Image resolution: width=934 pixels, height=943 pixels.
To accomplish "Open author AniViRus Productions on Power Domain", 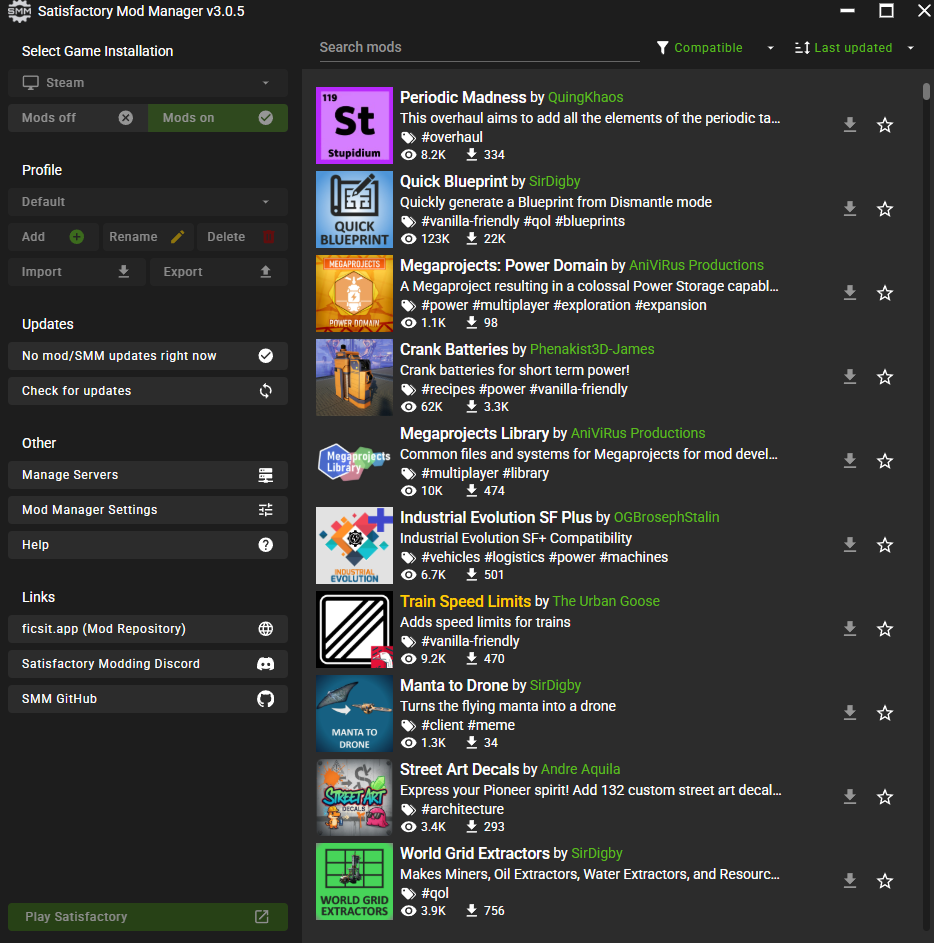I will pyautogui.click(x=696, y=265).
